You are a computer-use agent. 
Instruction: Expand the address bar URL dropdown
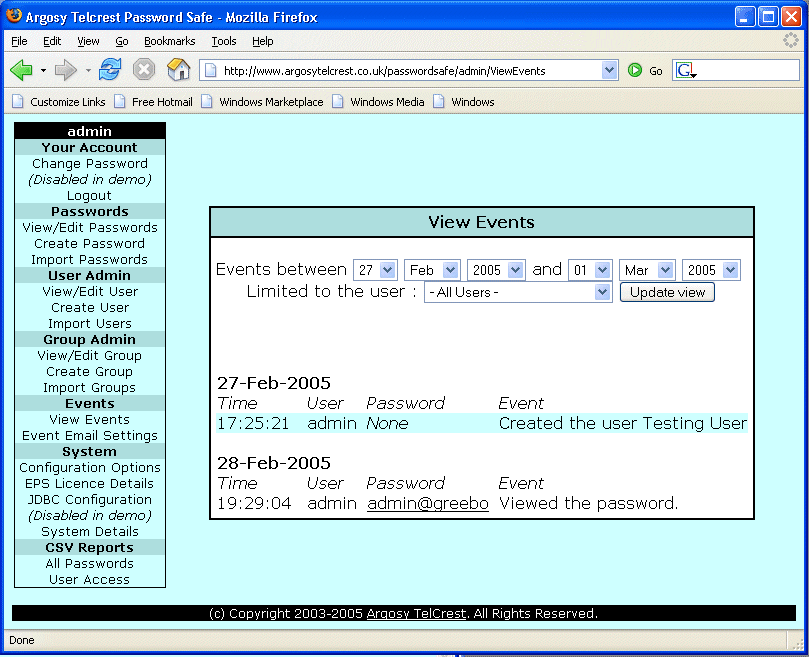(x=609, y=70)
